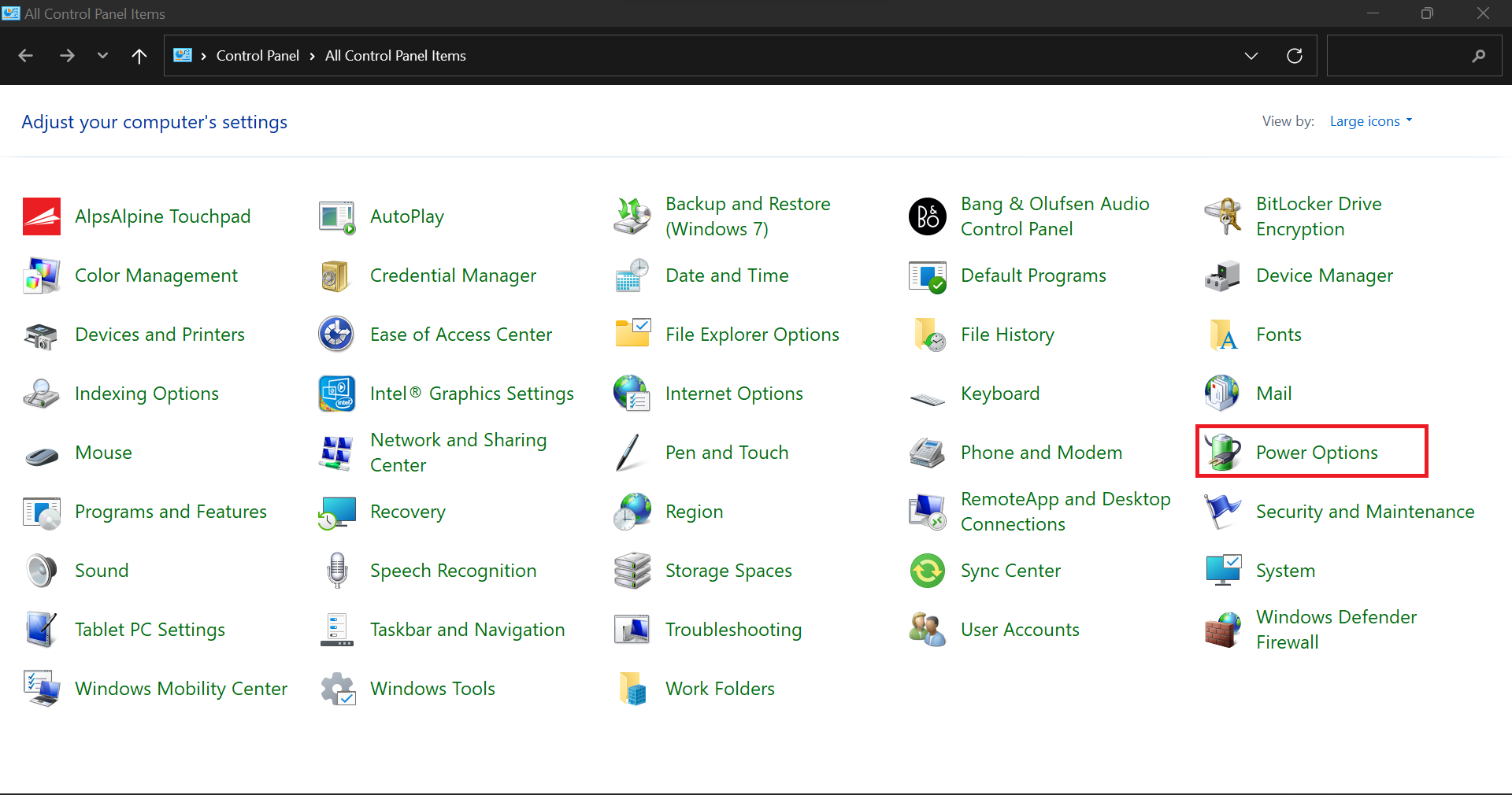The width and height of the screenshot is (1512, 795).
Task: Click the Credential Manager safe icon
Action: coord(337,275)
